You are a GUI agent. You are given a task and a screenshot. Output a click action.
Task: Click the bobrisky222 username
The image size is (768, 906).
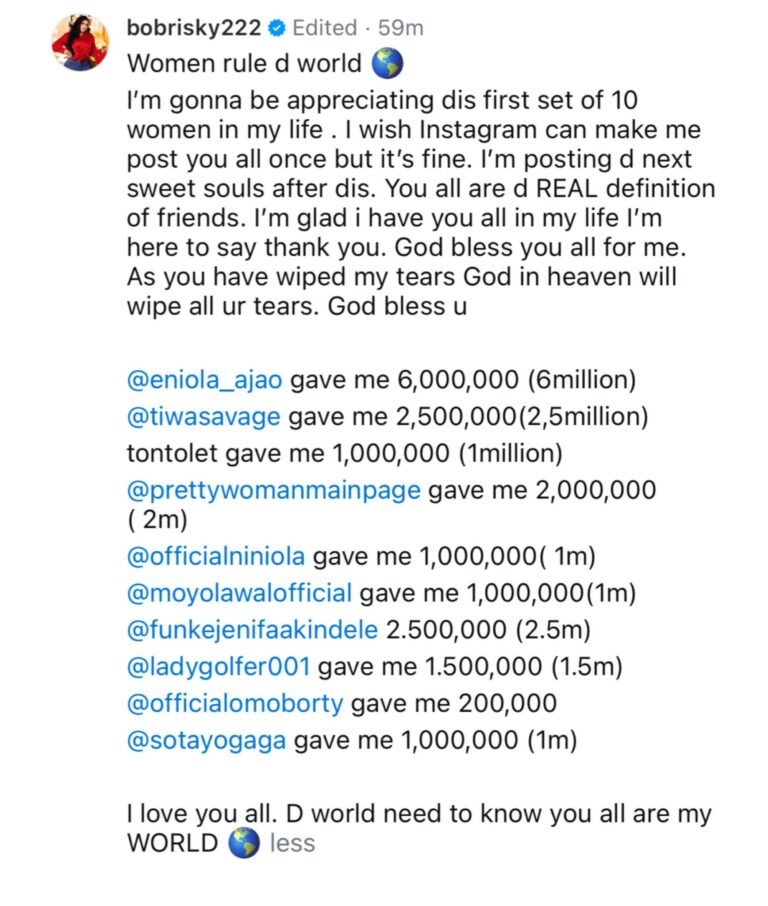194,27
